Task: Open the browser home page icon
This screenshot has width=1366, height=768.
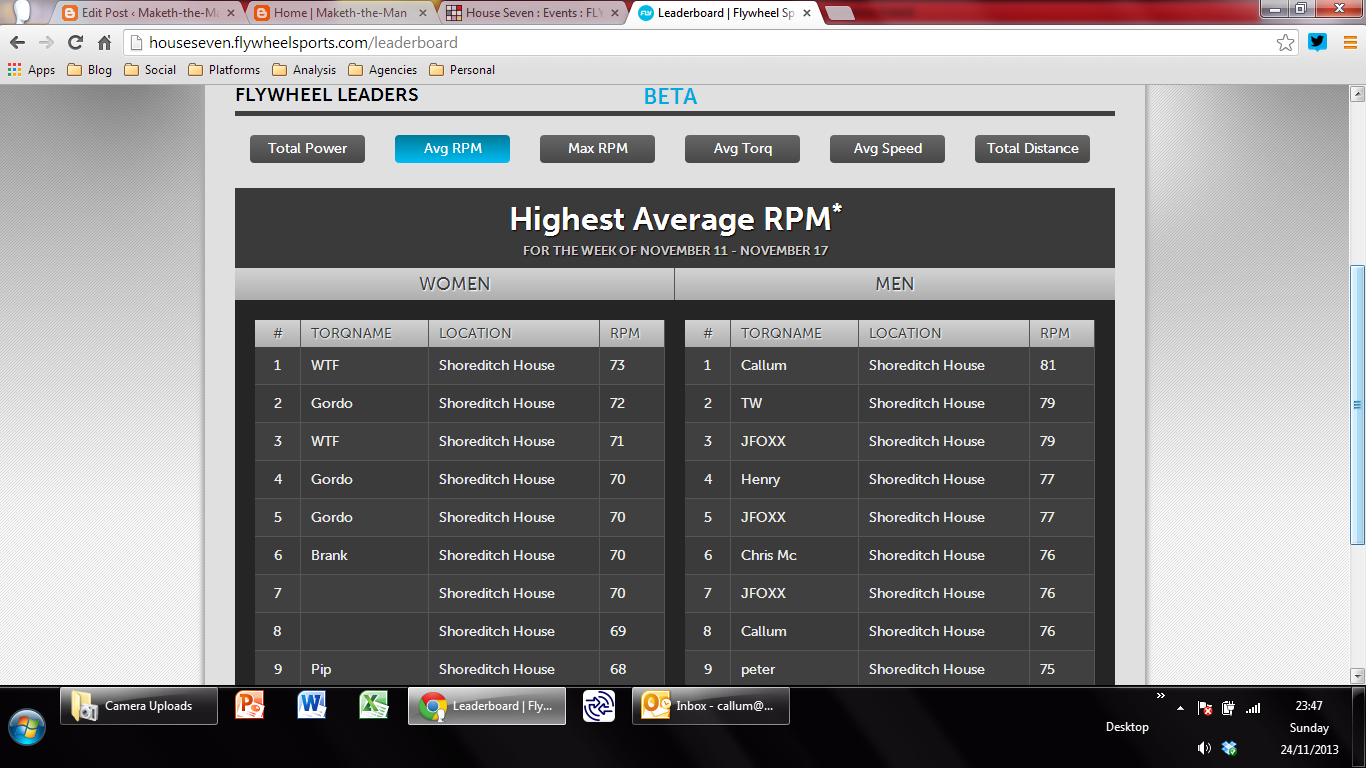Action: [104, 43]
